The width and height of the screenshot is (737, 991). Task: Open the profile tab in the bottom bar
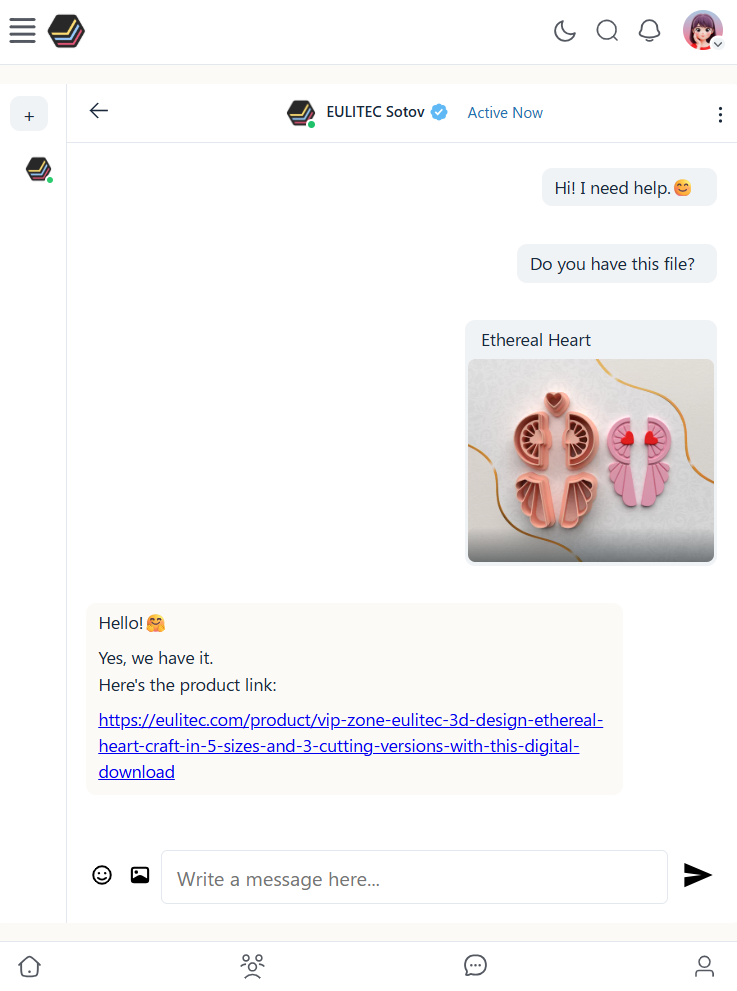pyautogui.click(x=705, y=966)
